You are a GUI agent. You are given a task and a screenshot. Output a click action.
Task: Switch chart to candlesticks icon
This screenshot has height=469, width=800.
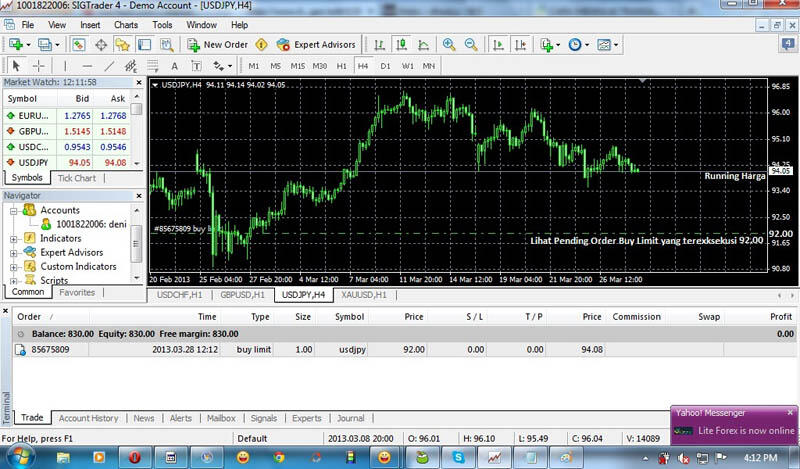pyautogui.click(x=402, y=45)
